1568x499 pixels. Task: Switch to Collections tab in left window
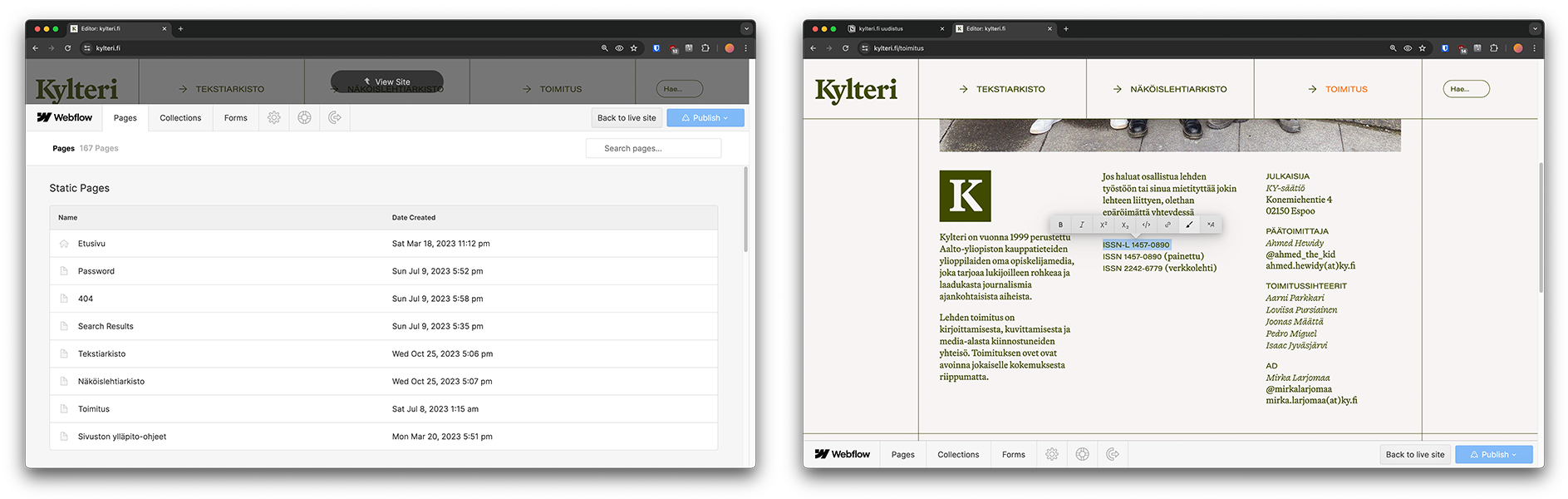coord(180,118)
